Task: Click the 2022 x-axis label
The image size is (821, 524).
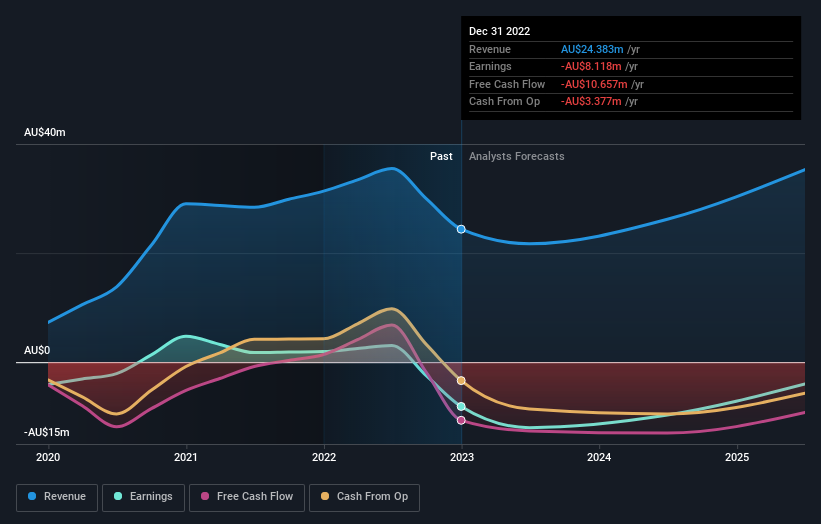Action: [x=324, y=458]
